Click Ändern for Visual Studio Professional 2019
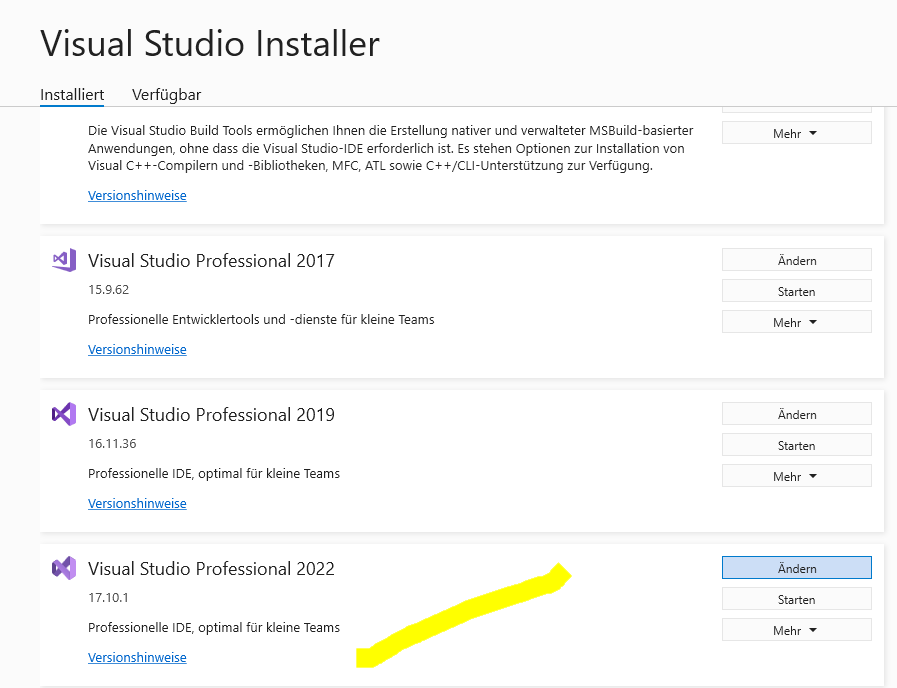897x688 pixels. point(796,414)
